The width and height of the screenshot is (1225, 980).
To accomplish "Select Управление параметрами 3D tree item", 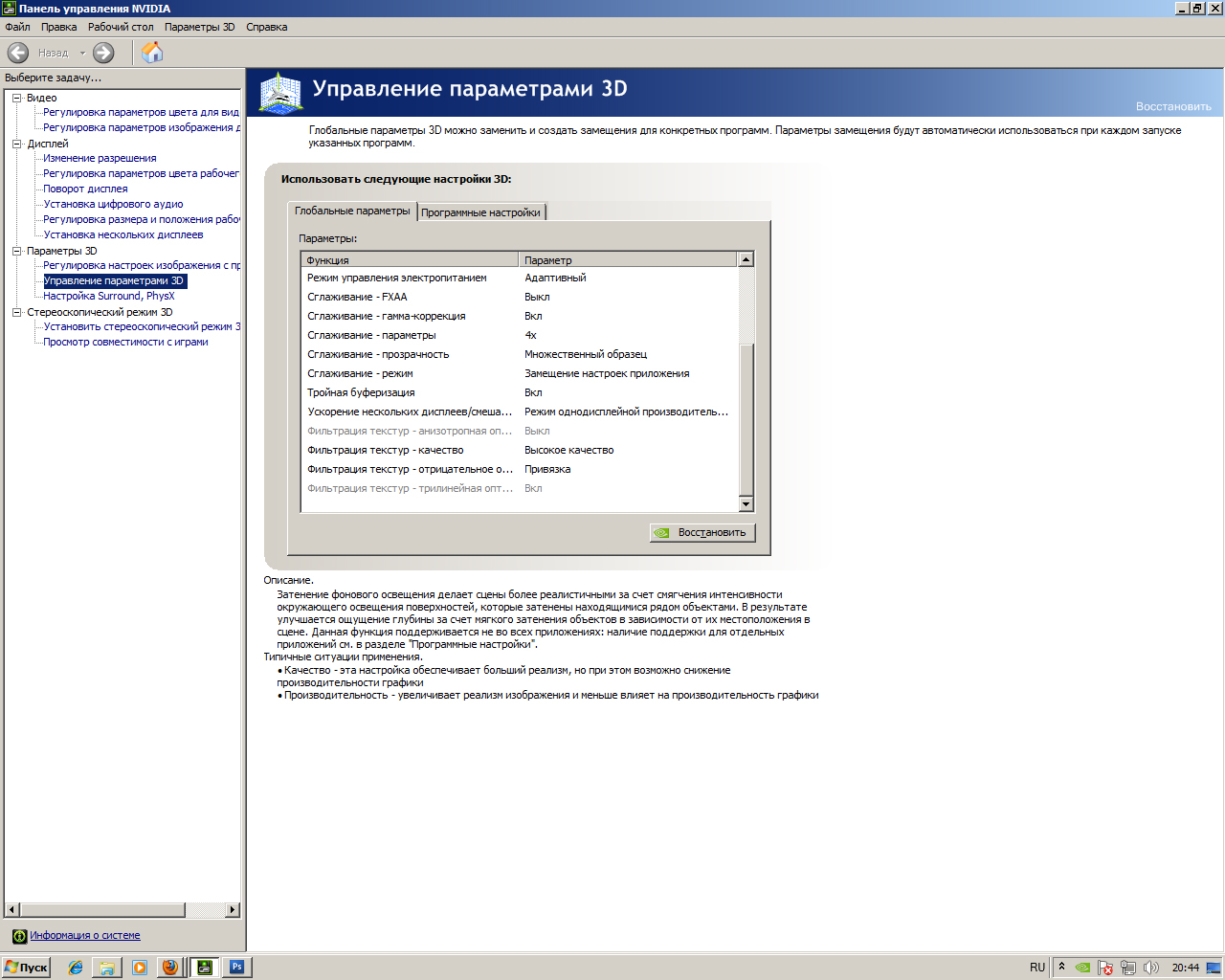I will [x=114, y=280].
